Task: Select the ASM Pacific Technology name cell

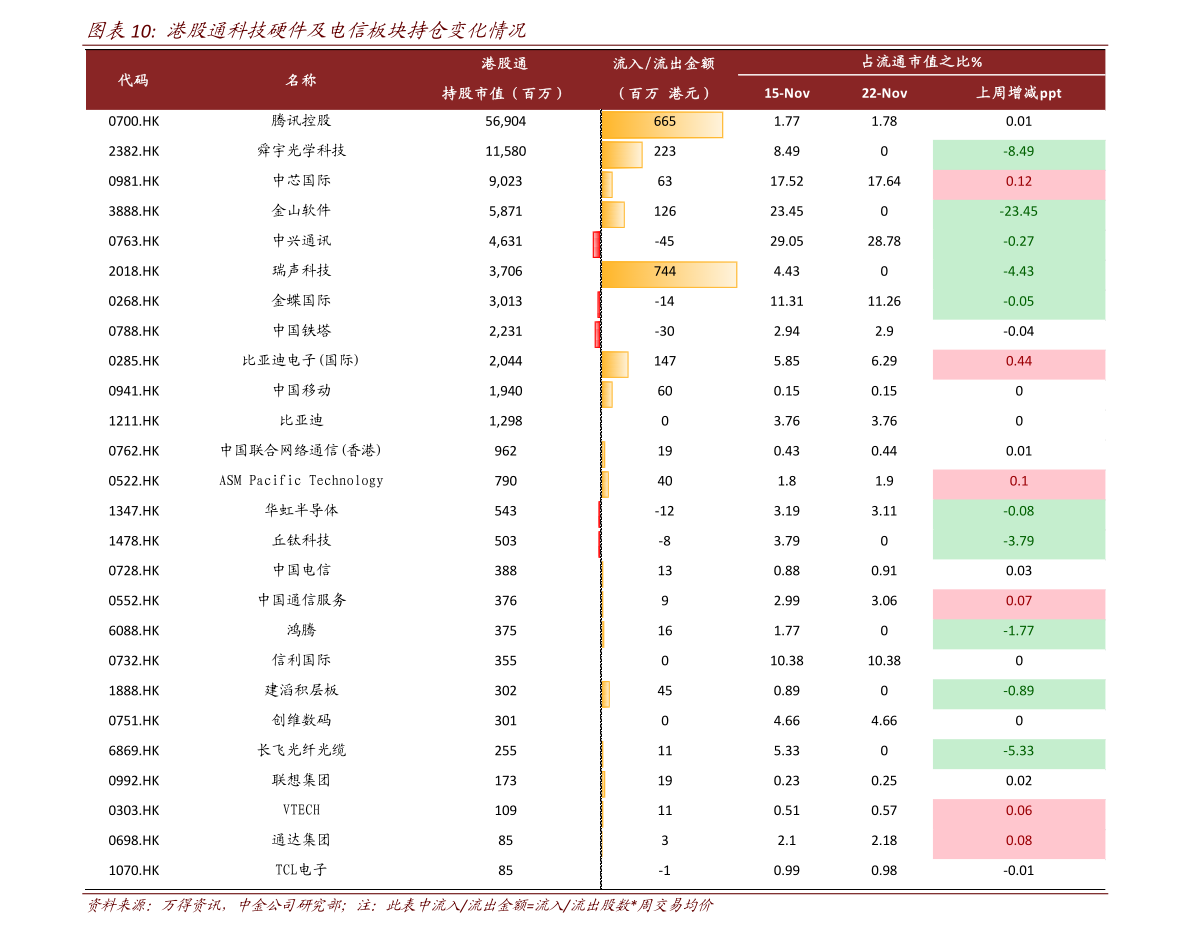Action: click(x=302, y=481)
